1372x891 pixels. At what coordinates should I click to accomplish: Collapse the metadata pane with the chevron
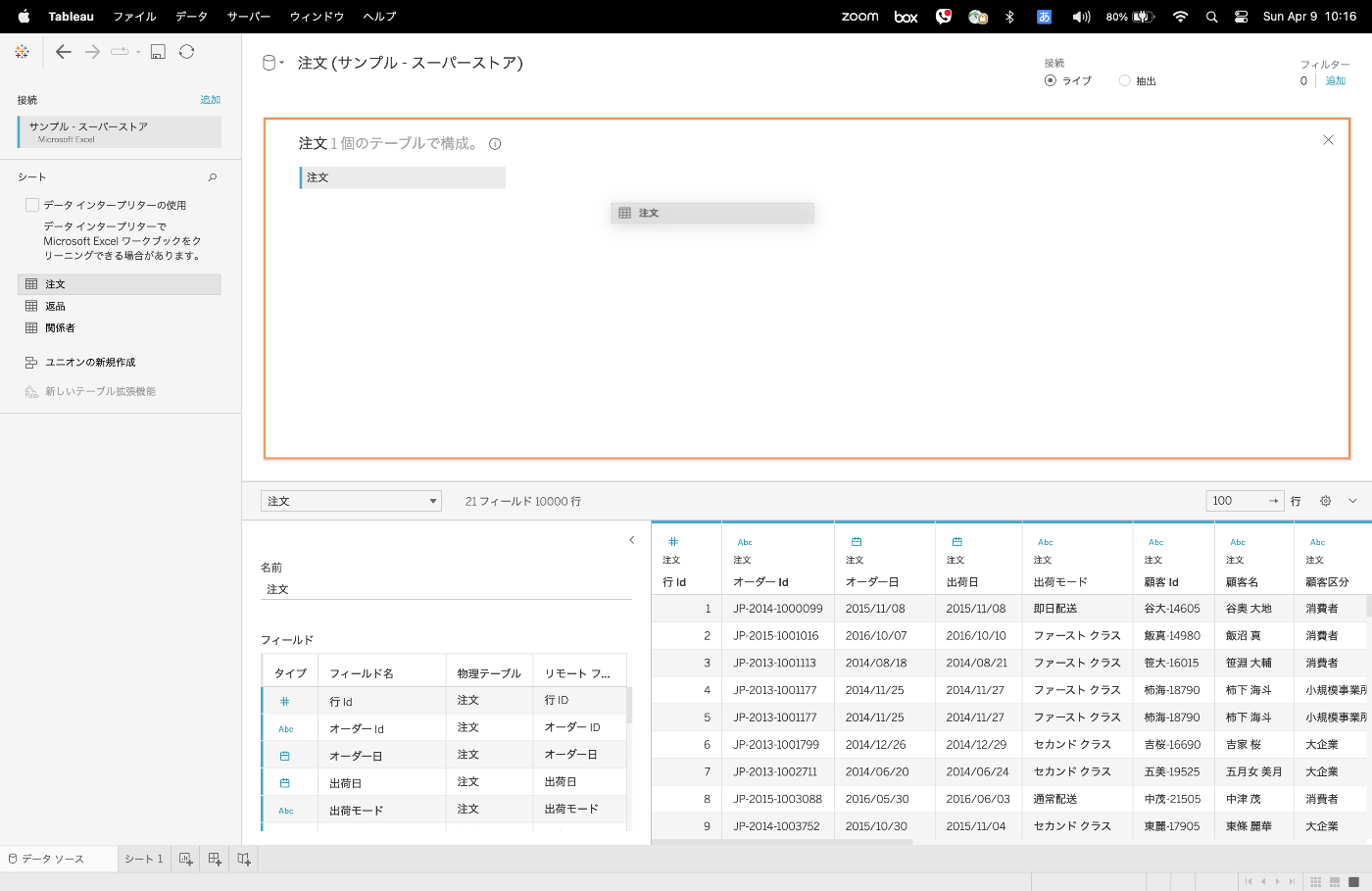tap(631, 540)
